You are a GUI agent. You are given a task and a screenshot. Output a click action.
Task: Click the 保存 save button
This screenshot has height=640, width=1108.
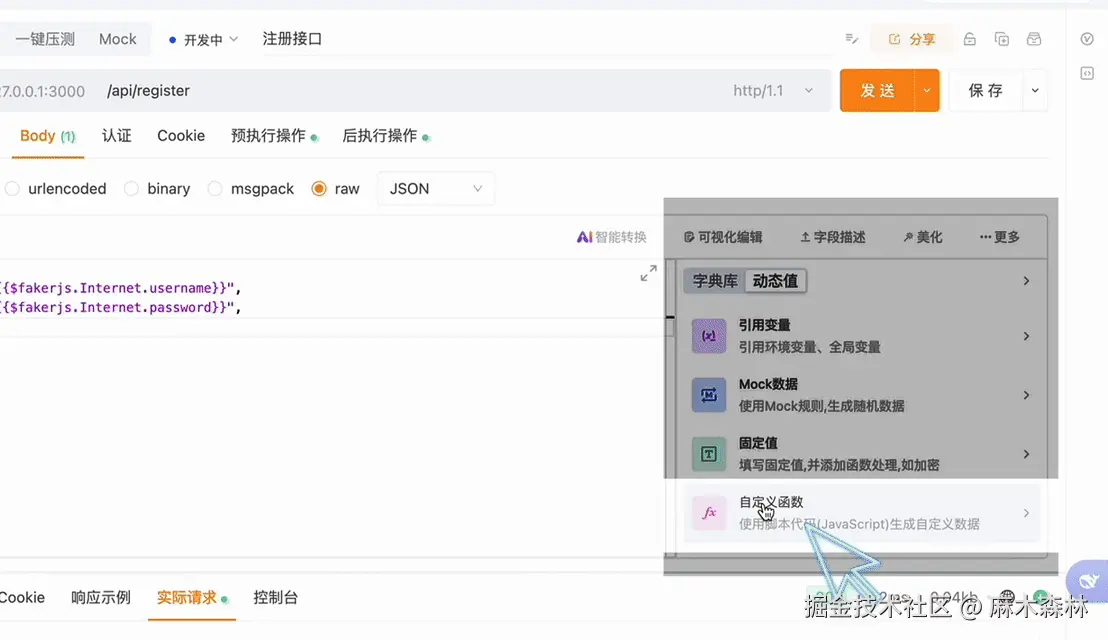pos(985,91)
